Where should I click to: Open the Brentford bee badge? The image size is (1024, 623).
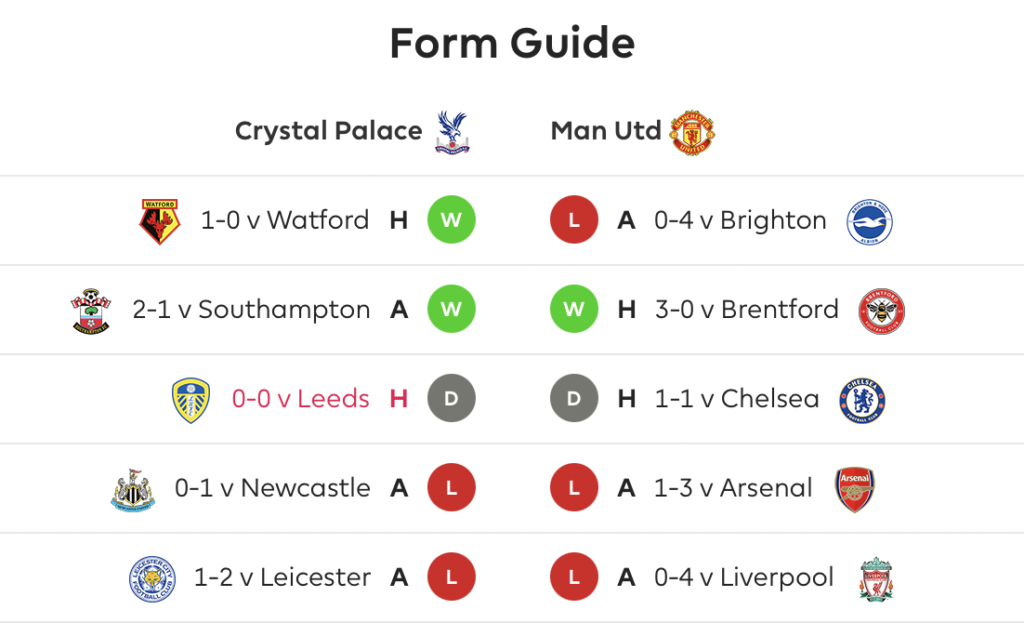881,311
